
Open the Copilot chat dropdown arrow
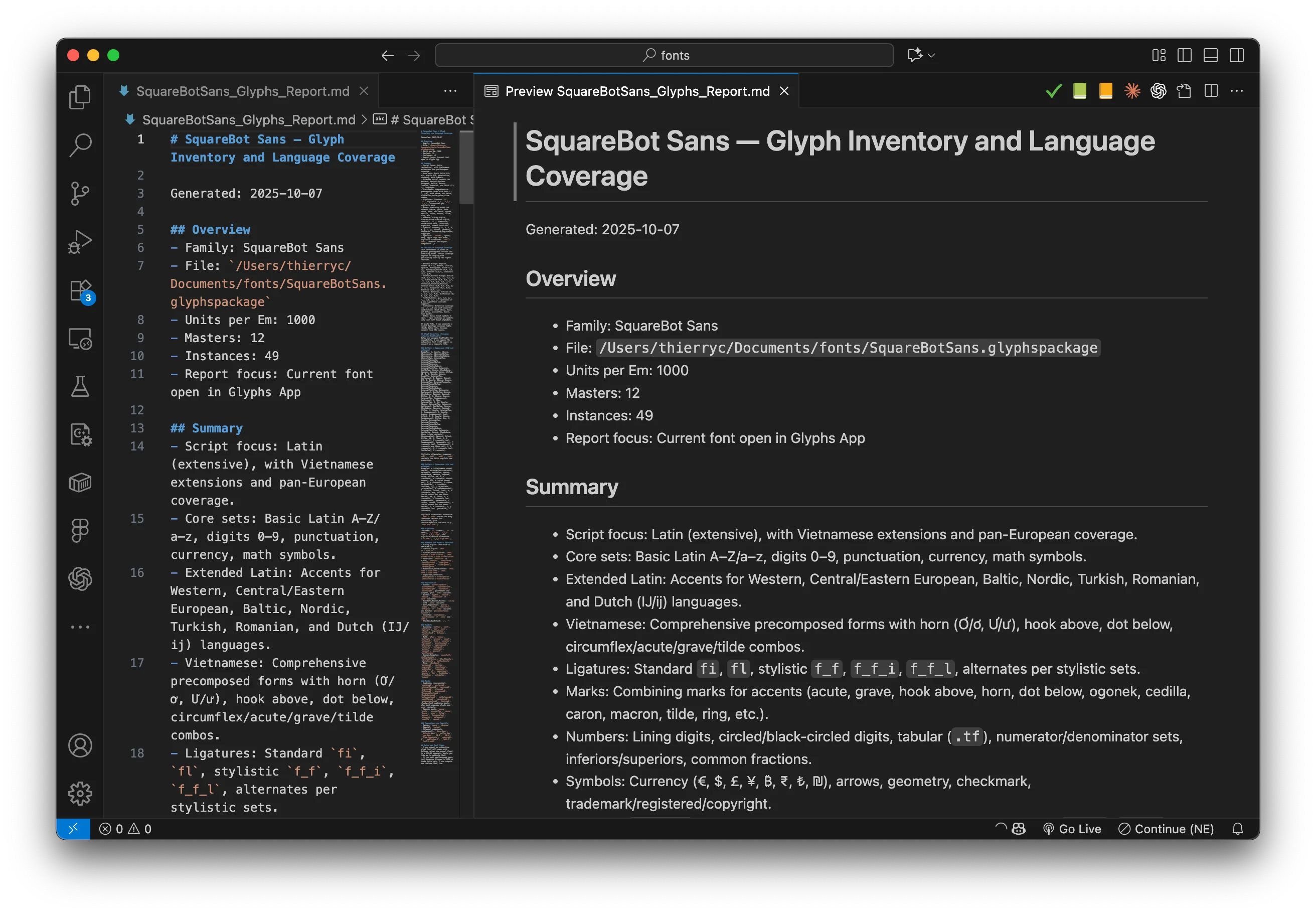click(x=931, y=56)
